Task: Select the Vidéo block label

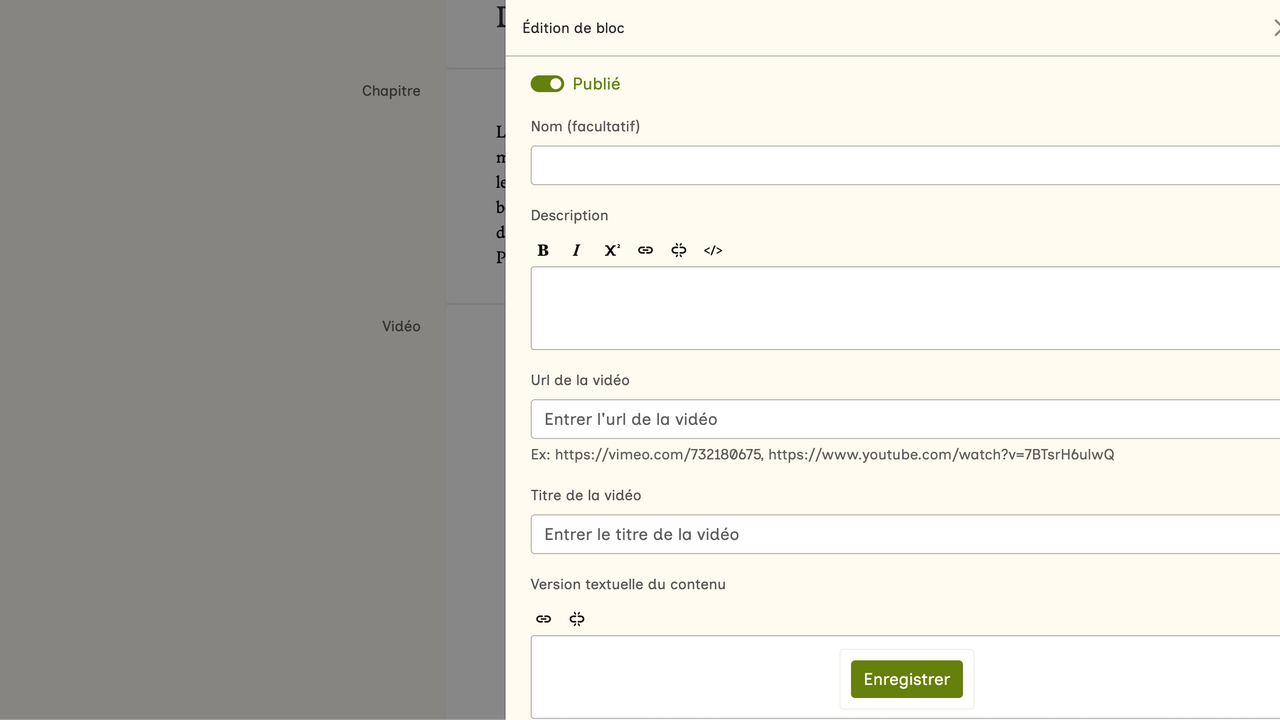Action: coord(401,326)
